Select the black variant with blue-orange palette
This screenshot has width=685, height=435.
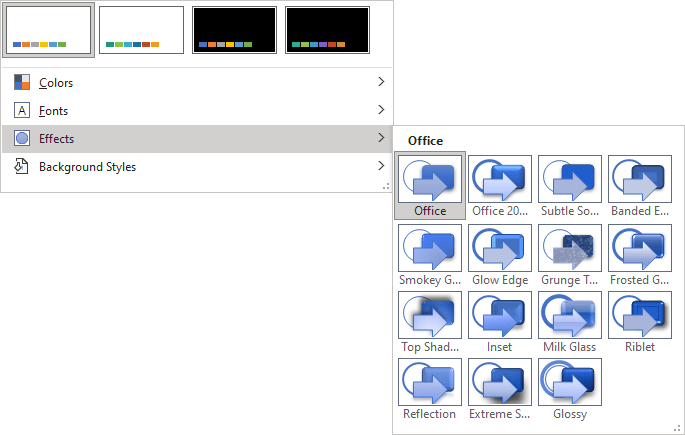pos(235,30)
